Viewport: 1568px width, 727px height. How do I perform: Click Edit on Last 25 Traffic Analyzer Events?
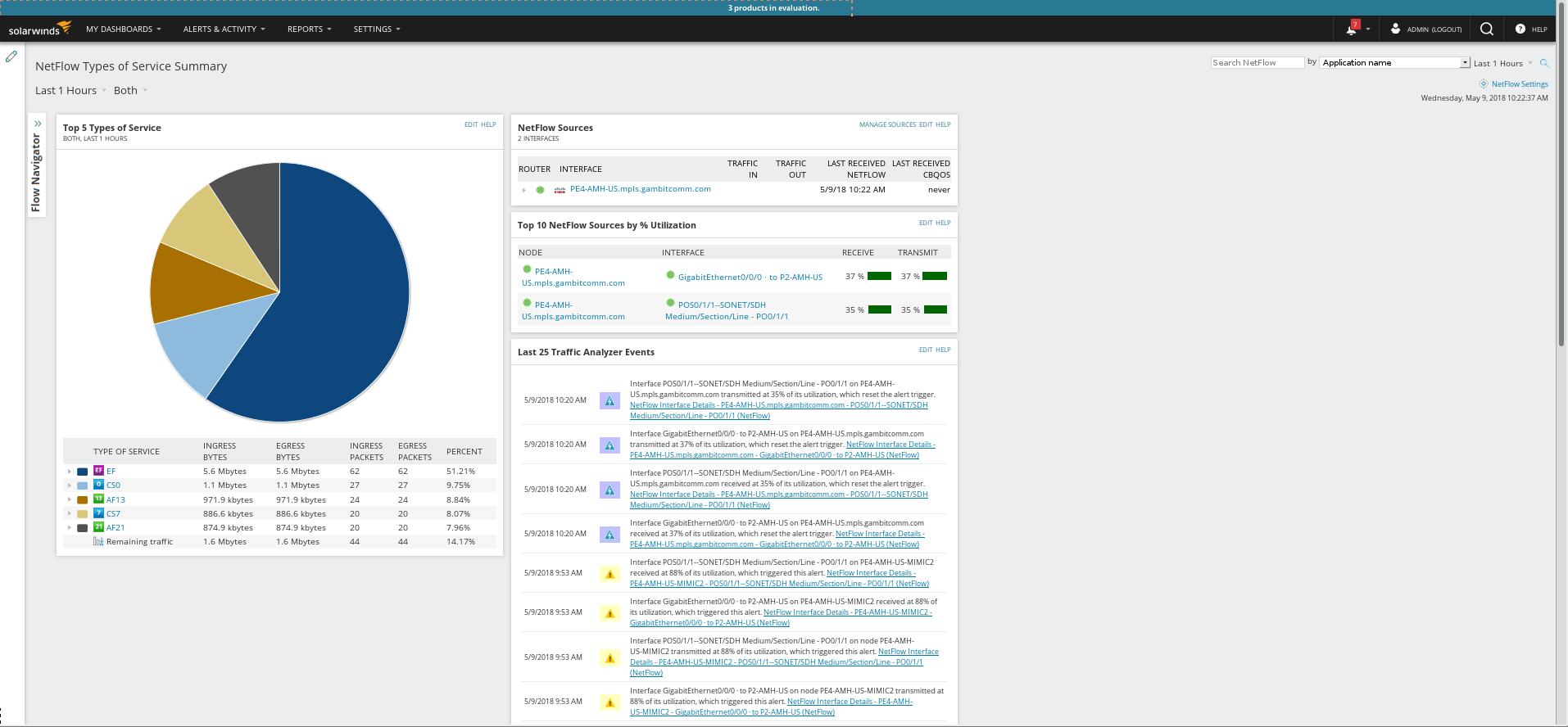click(x=926, y=350)
